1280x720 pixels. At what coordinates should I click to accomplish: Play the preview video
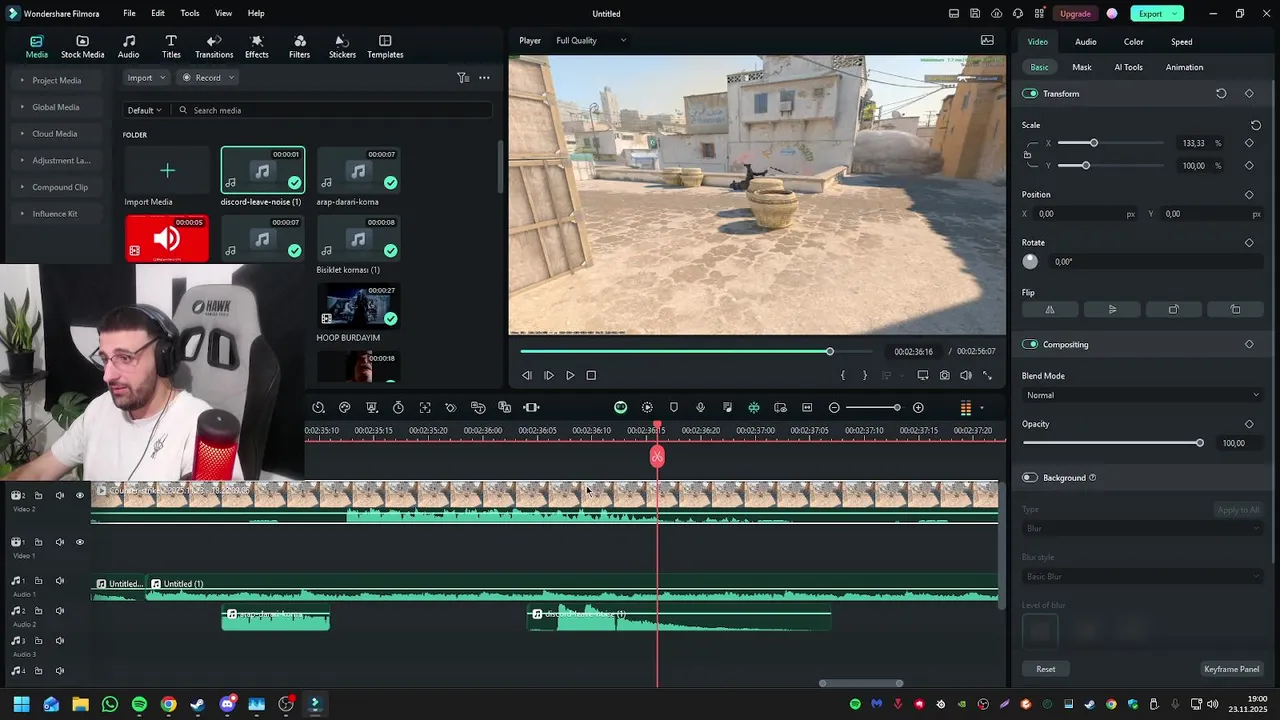(570, 376)
